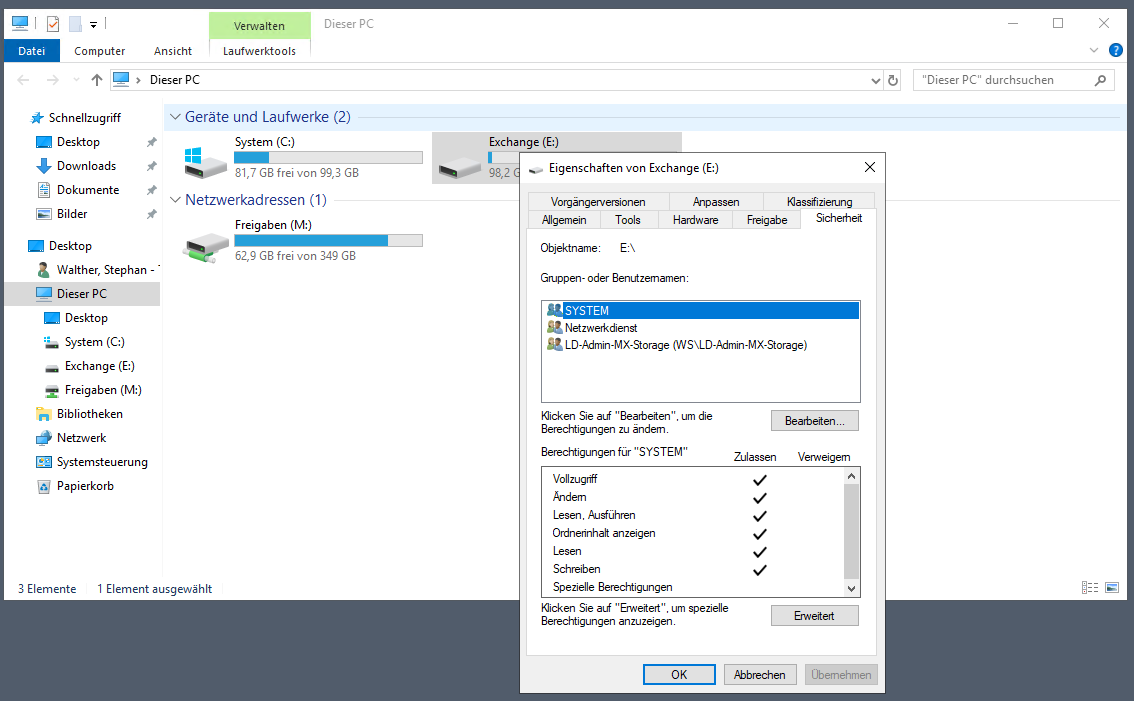Image resolution: width=1134 pixels, height=701 pixels.
Task: Open the Klassifizierung tab
Action: (819, 202)
